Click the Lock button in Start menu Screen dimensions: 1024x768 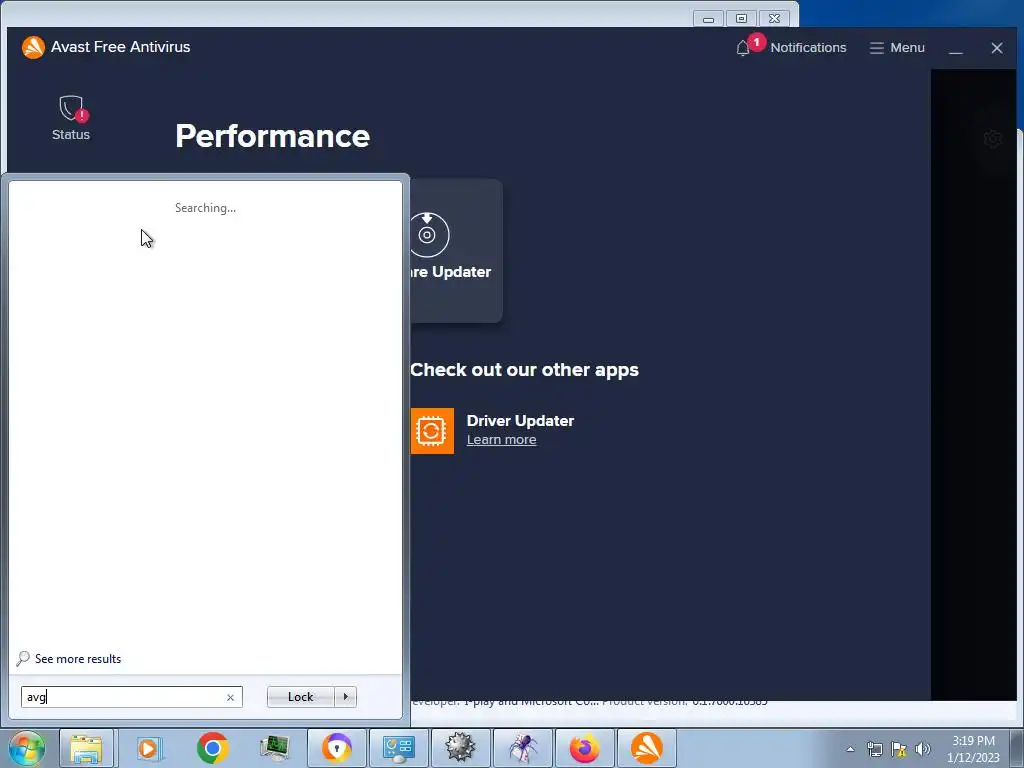(300, 697)
